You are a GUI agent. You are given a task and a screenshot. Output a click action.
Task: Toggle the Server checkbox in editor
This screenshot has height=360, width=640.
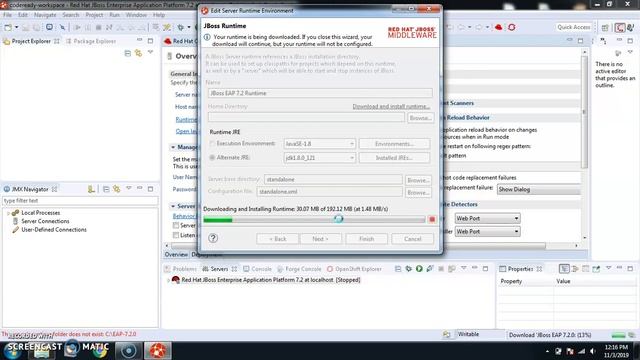(176, 225)
